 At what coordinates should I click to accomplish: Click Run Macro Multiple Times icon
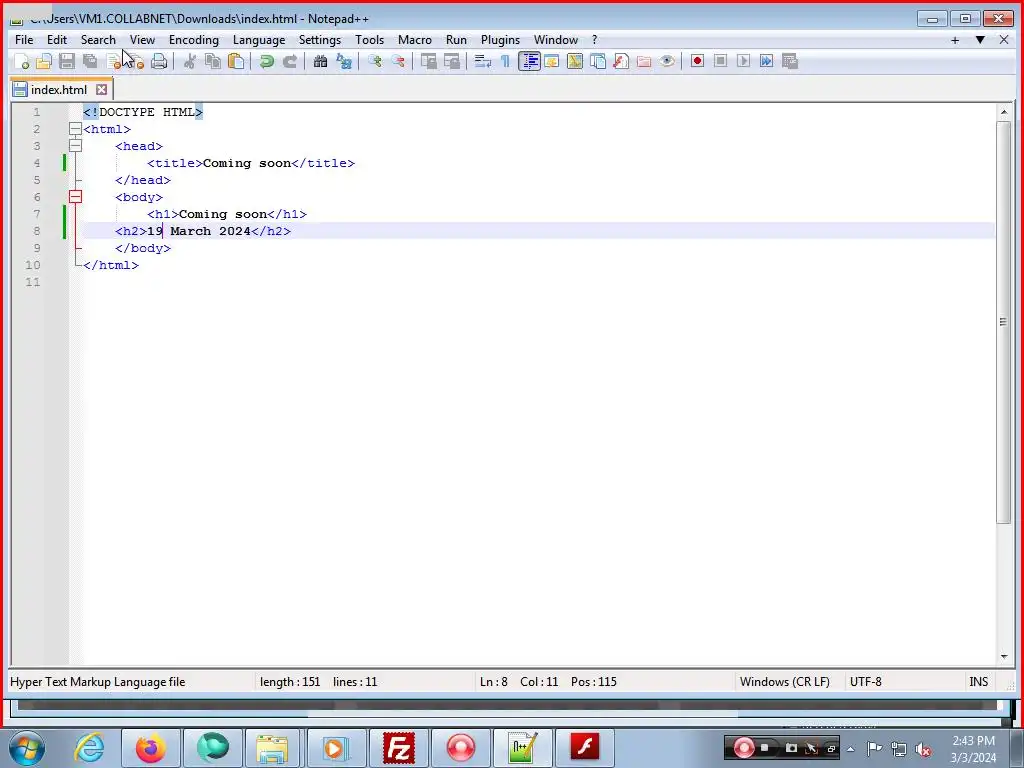click(x=767, y=61)
